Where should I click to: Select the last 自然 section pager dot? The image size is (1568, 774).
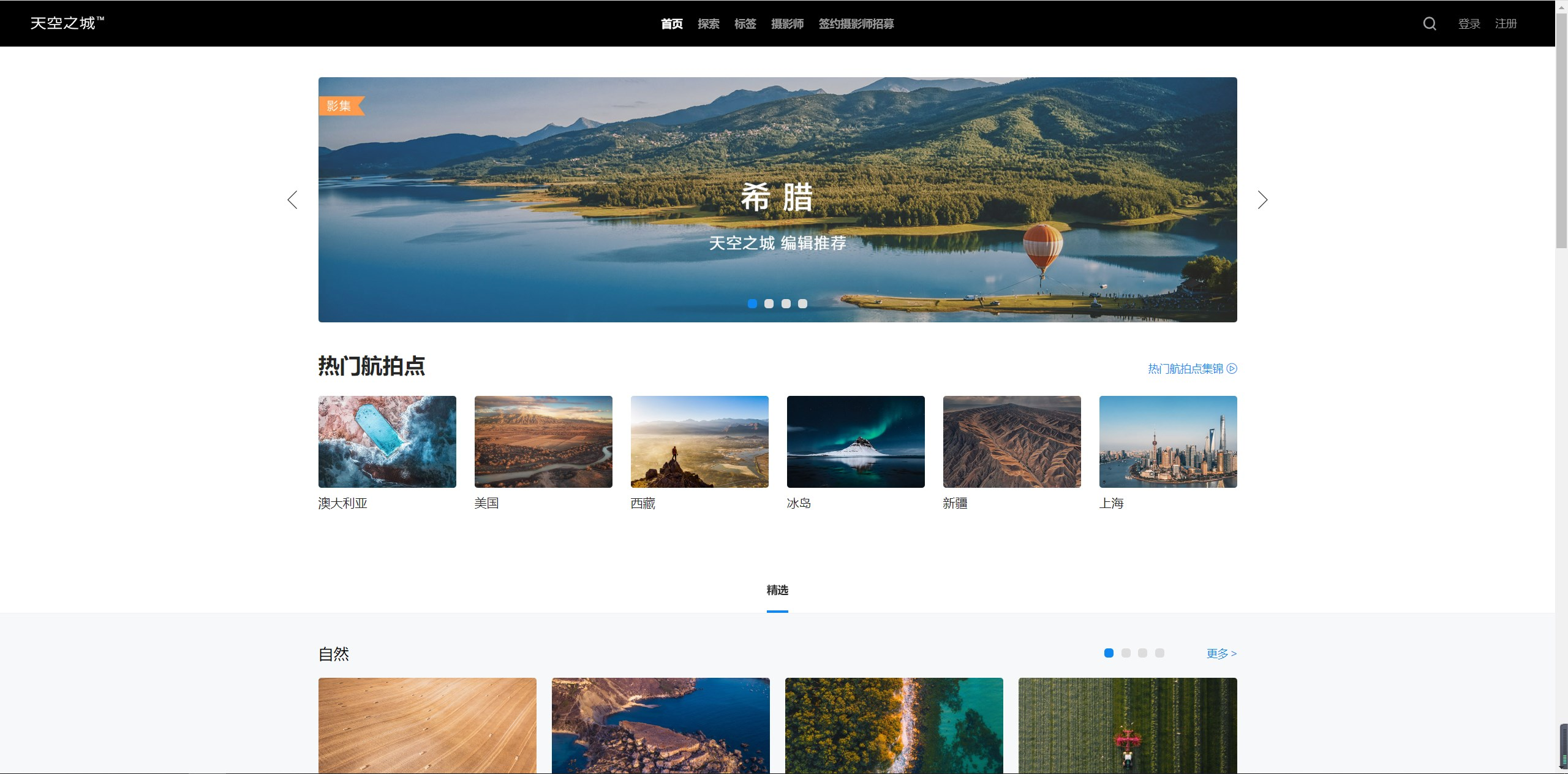[x=1159, y=653]
